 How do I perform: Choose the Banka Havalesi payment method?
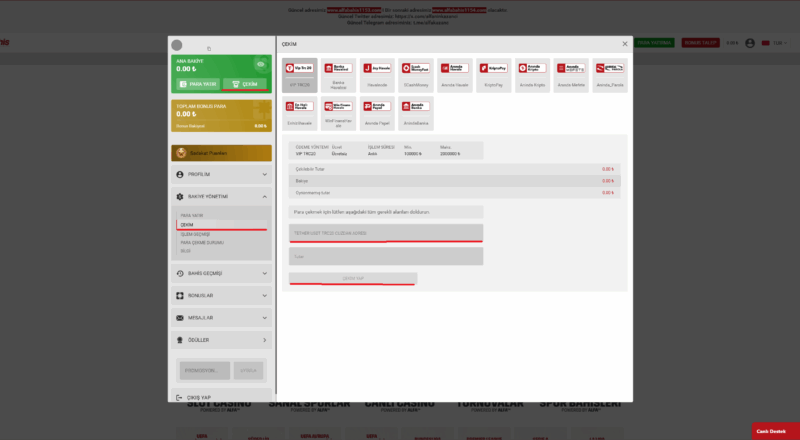338,75
